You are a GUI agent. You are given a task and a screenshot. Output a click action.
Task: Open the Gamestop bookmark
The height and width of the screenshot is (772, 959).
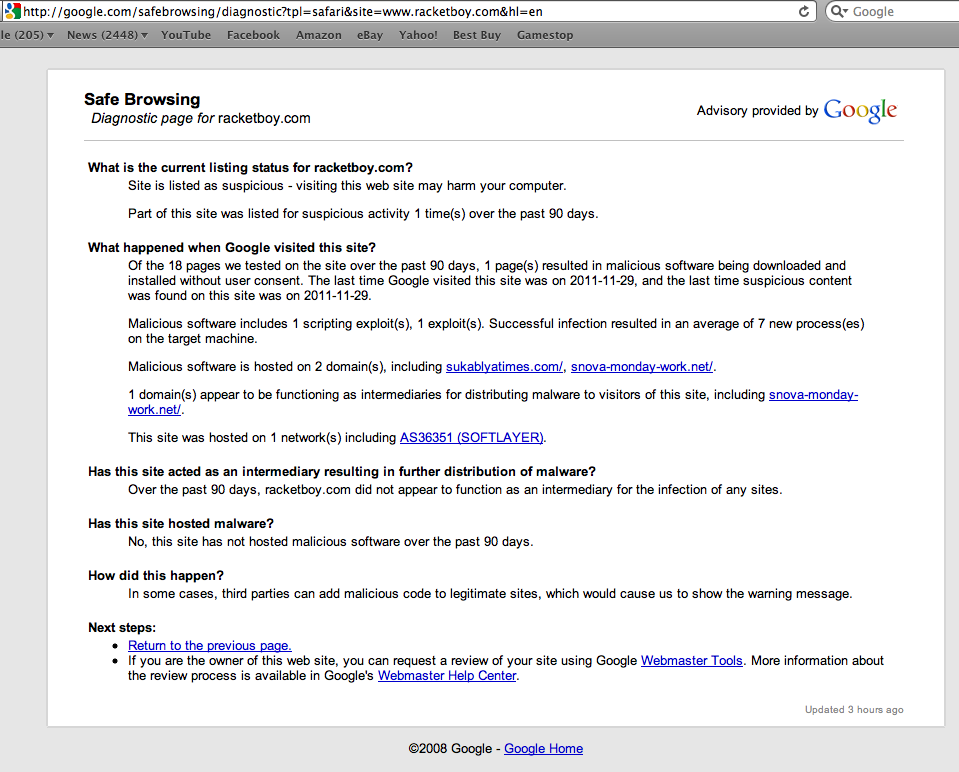pyautogui.click(x=545, y=35)
